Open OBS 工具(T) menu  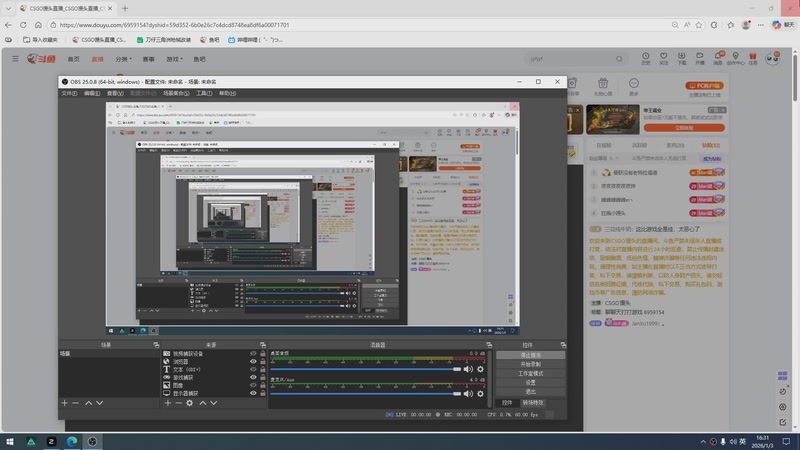[204, 93]
